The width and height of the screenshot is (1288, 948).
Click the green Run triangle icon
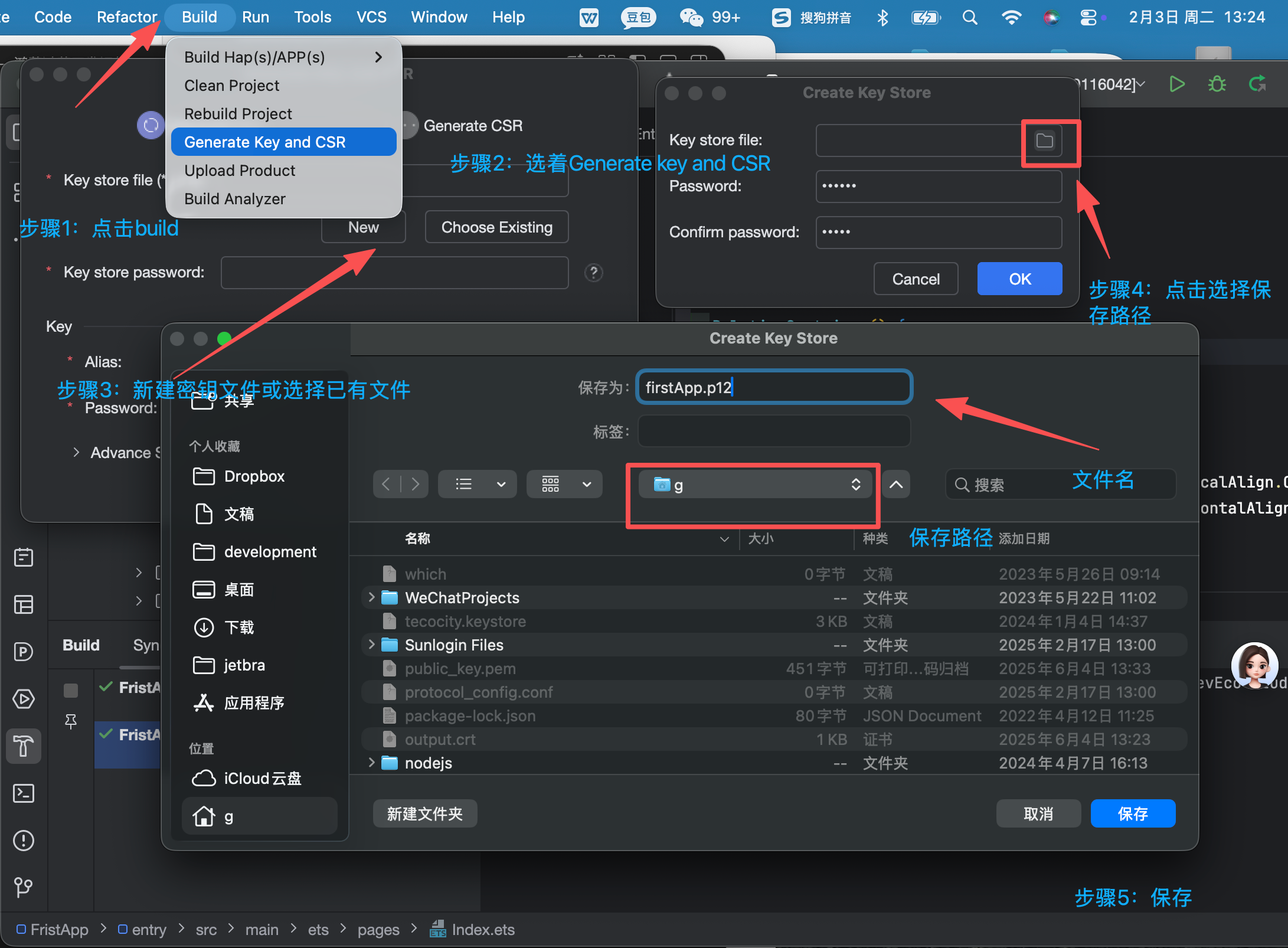coord(1176,84)
